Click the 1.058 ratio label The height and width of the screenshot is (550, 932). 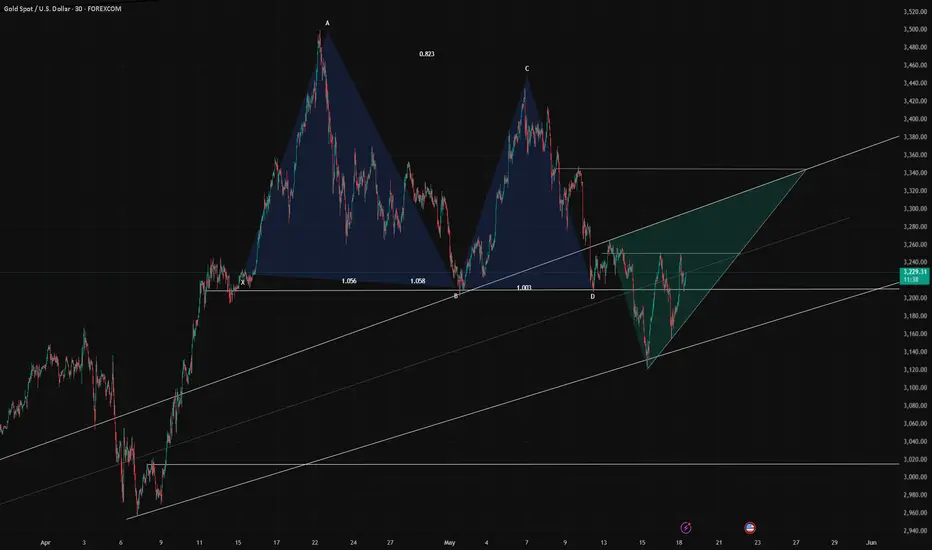(x=418, y=281)
